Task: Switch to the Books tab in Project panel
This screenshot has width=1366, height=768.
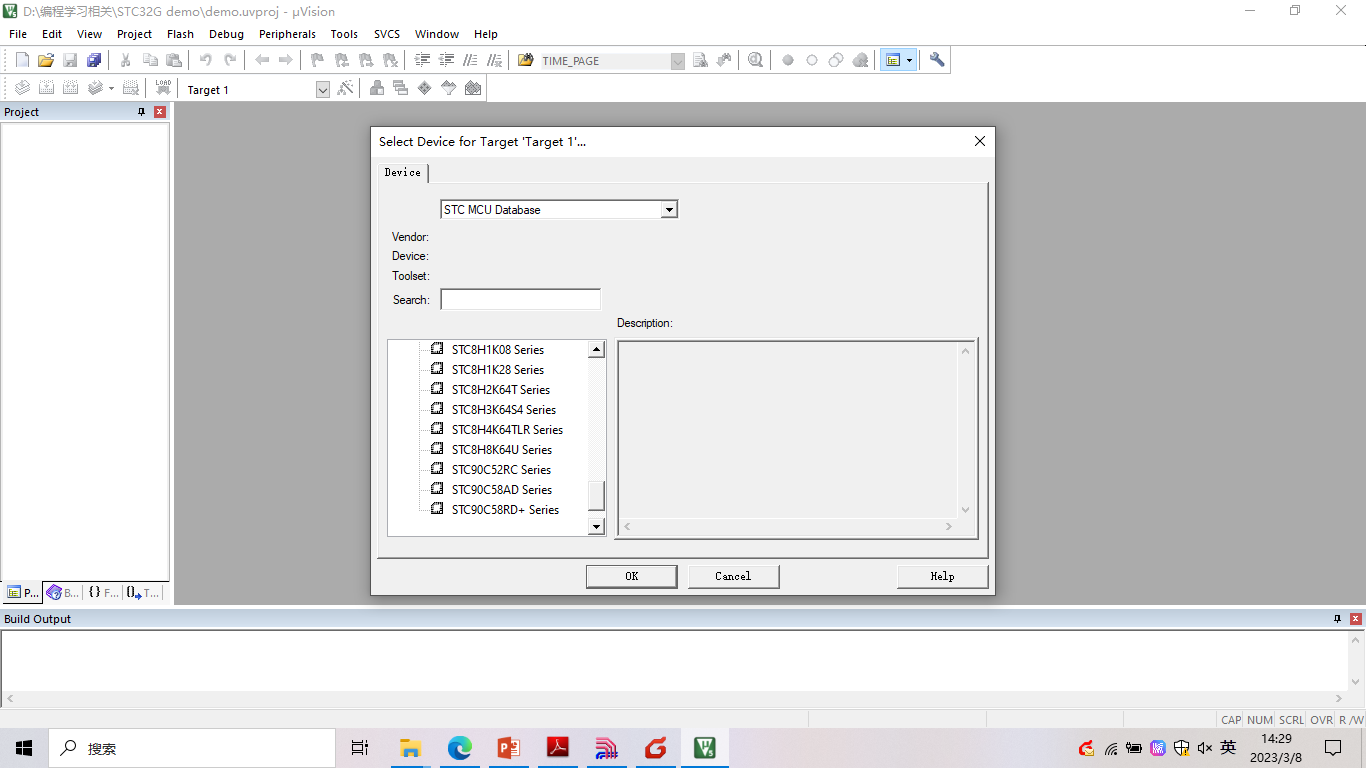Action: pos(63,592)
